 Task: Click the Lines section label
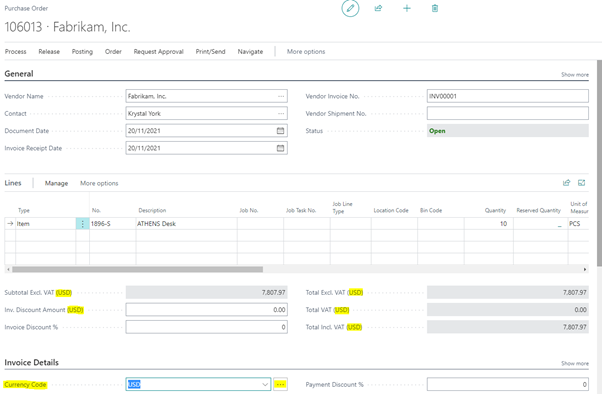[x=13, y=183]
